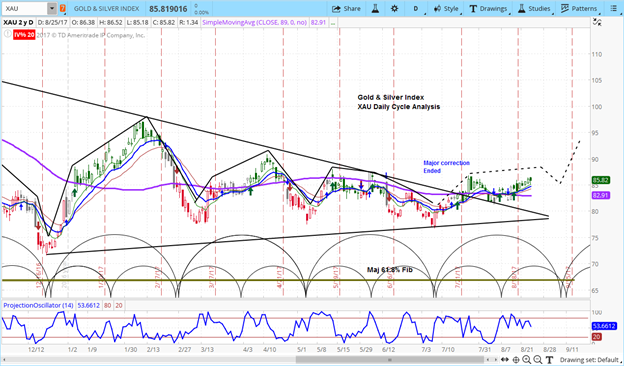Click the crosshair center icon in the bottom bar
Viewport: 624px width, 366px height.
point(516,360)
